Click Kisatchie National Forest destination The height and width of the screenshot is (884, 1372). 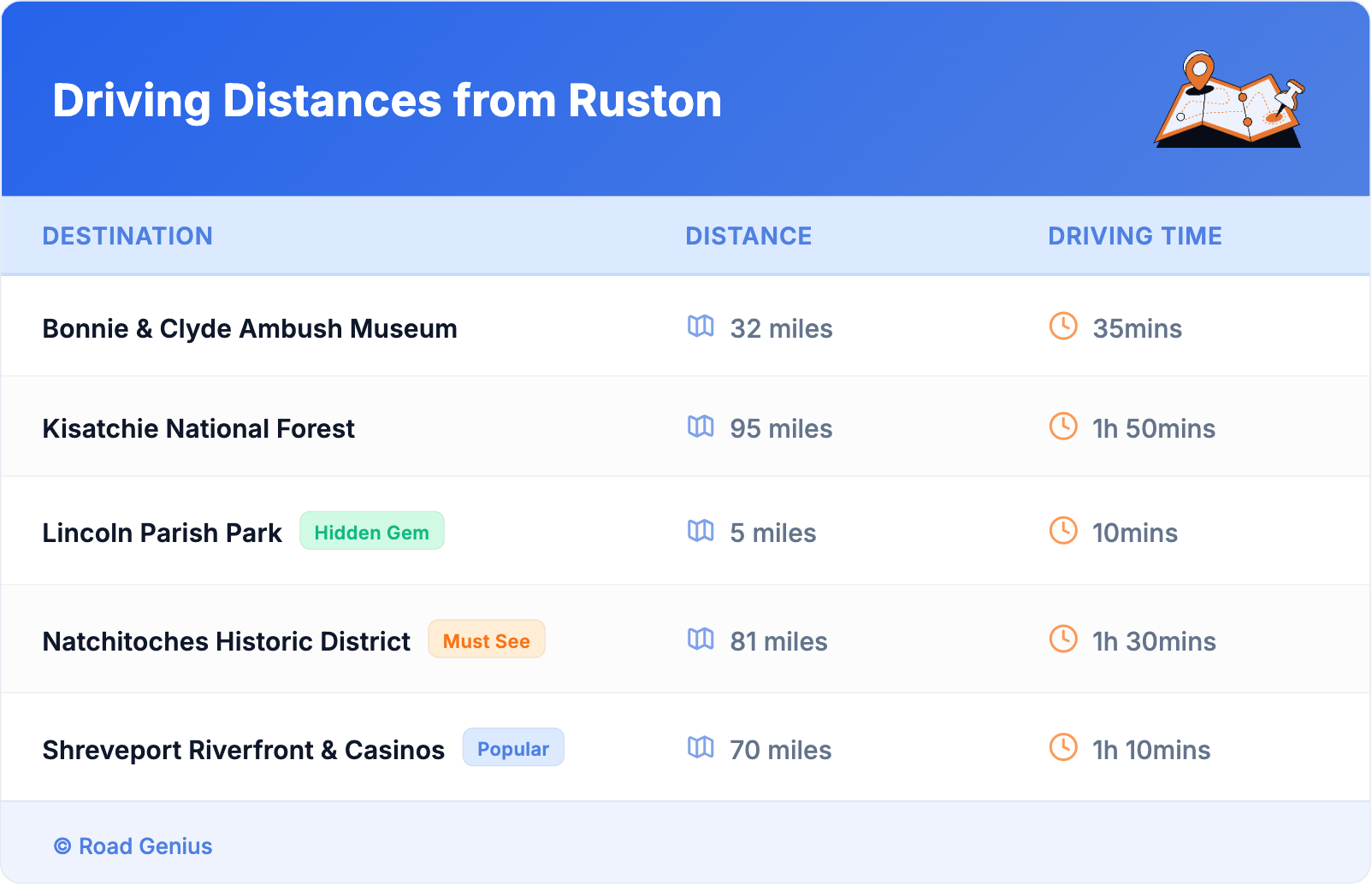(x=198, y=429)
